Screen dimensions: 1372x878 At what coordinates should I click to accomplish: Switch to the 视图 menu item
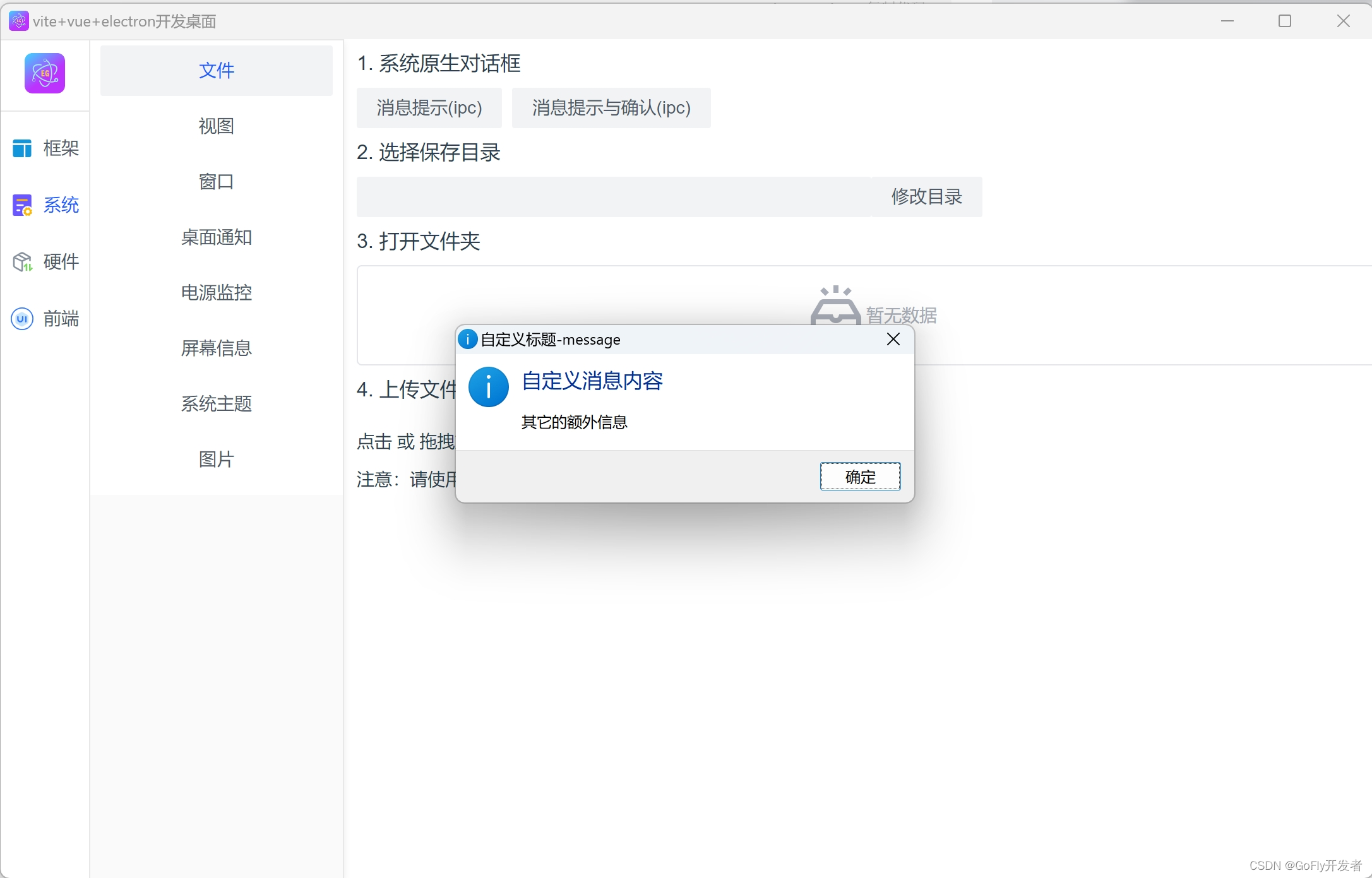pyautogui.click(x=216, y=126)
